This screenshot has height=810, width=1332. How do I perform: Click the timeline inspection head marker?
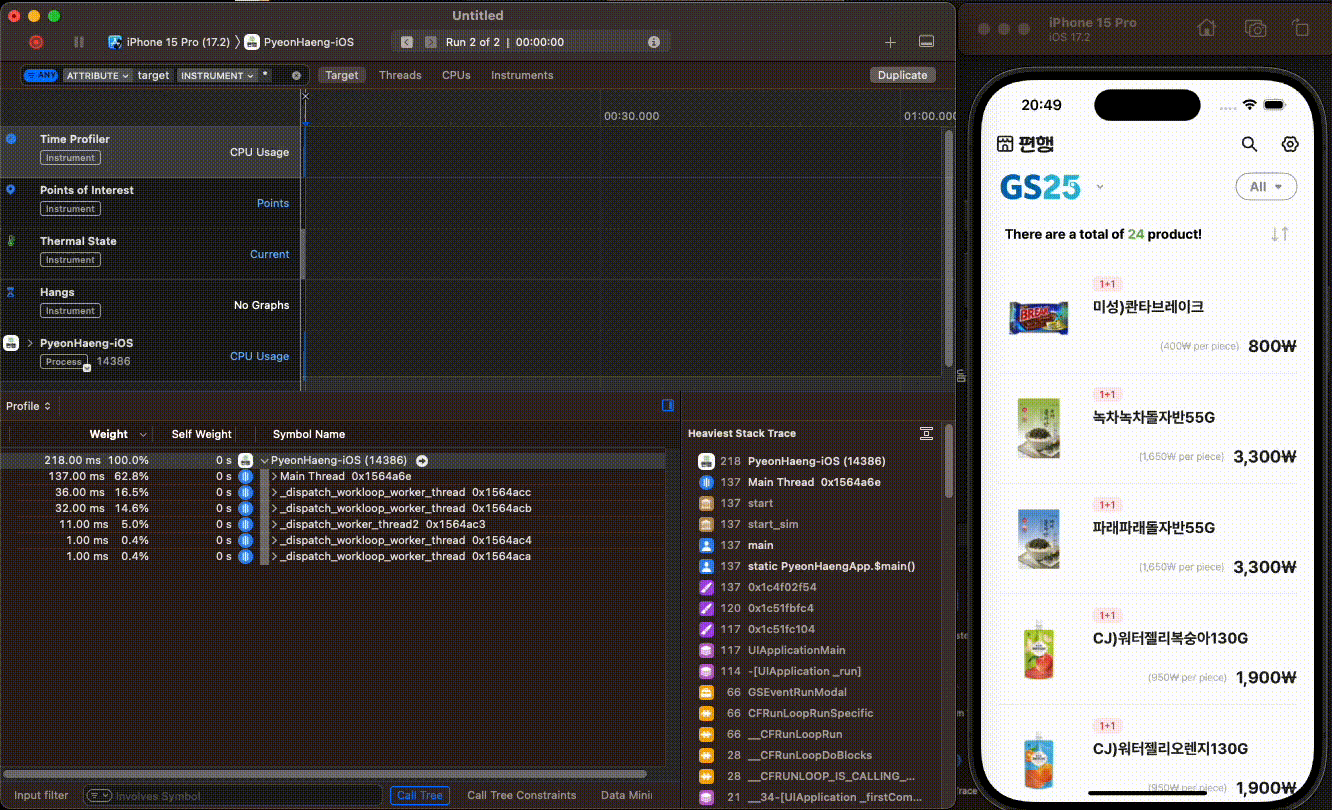305,97
